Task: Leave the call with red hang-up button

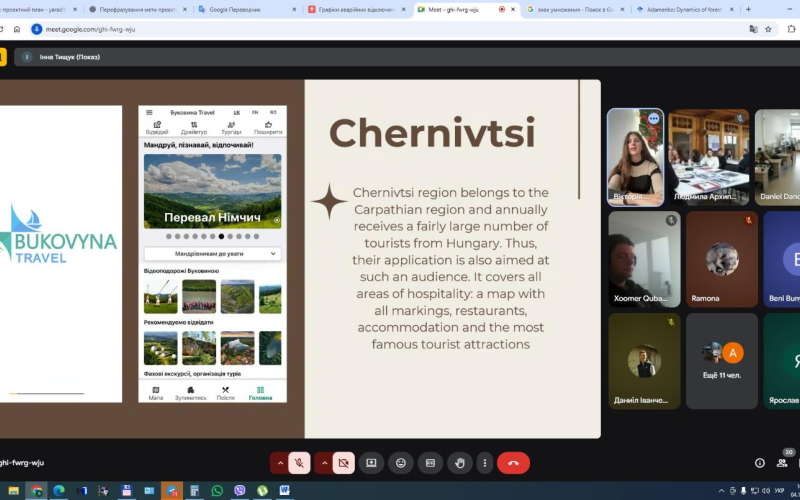Action: [x=513, y=463]
